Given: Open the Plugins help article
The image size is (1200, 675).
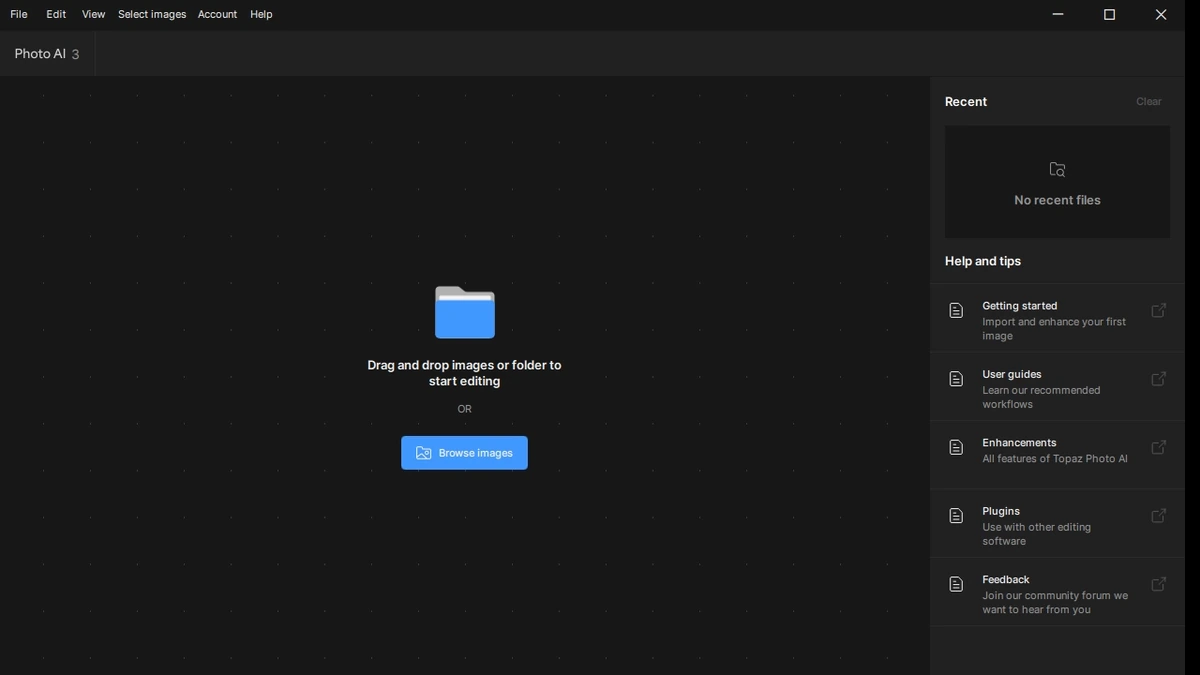Looking at the screenshot, I should click(x=1057, y=523).
